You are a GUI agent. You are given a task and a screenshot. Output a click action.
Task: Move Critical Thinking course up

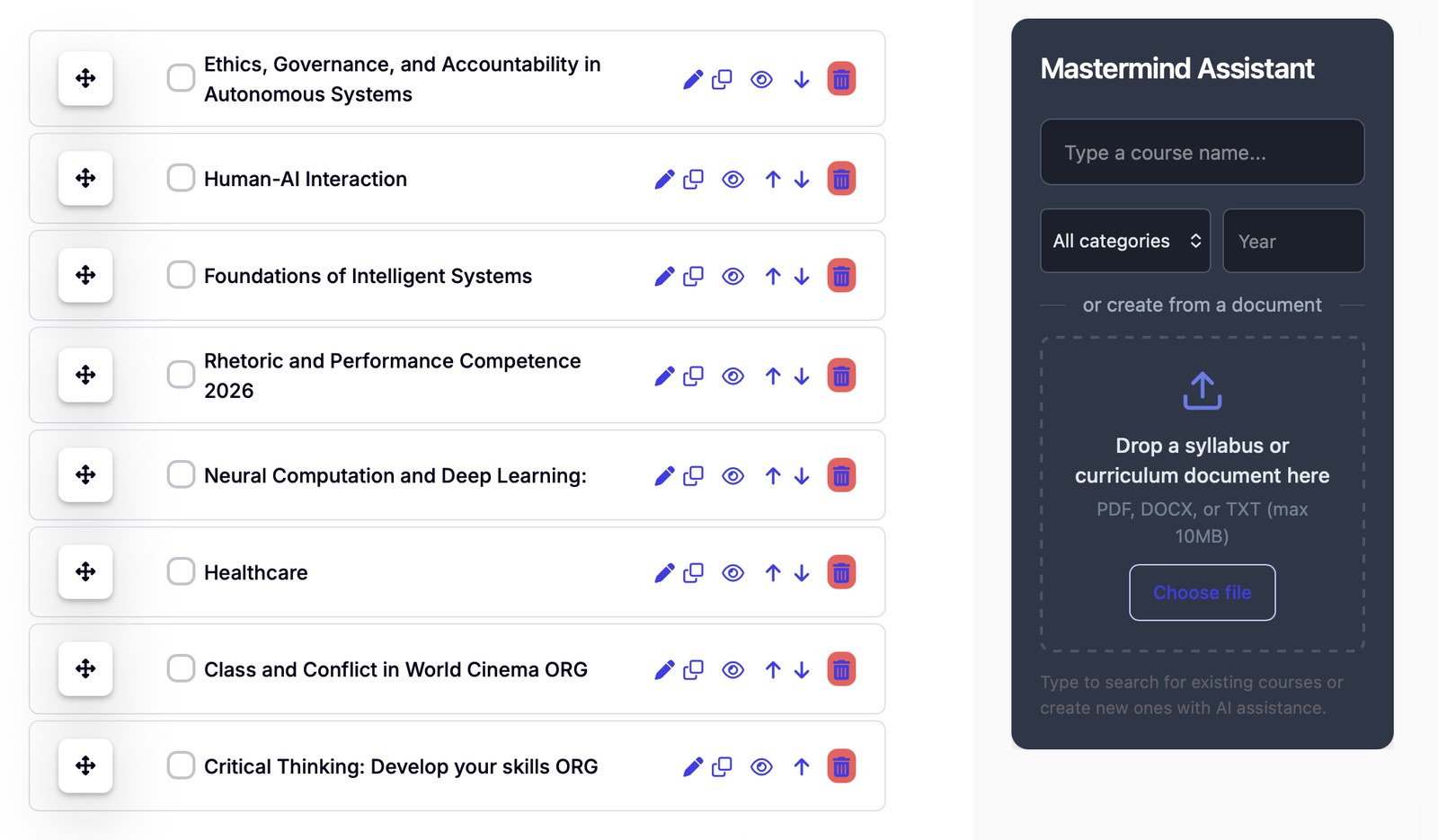click(802, 767)
